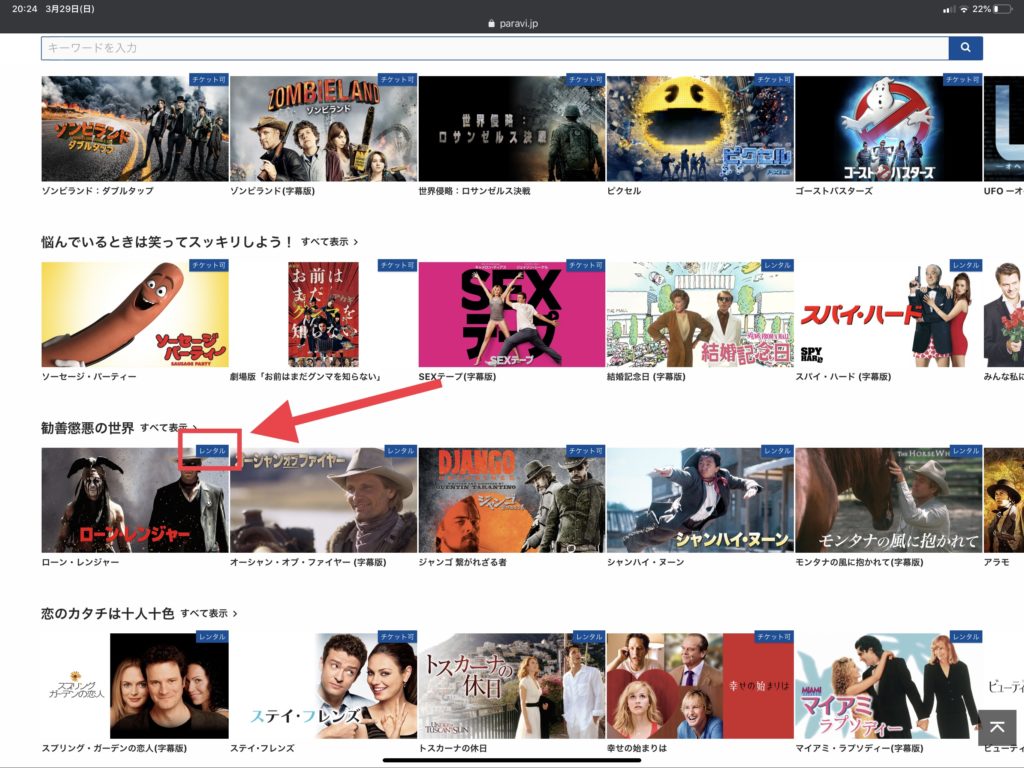Open スパイ・ハード (字幕版) thumbnail

(x=889, y=314)
